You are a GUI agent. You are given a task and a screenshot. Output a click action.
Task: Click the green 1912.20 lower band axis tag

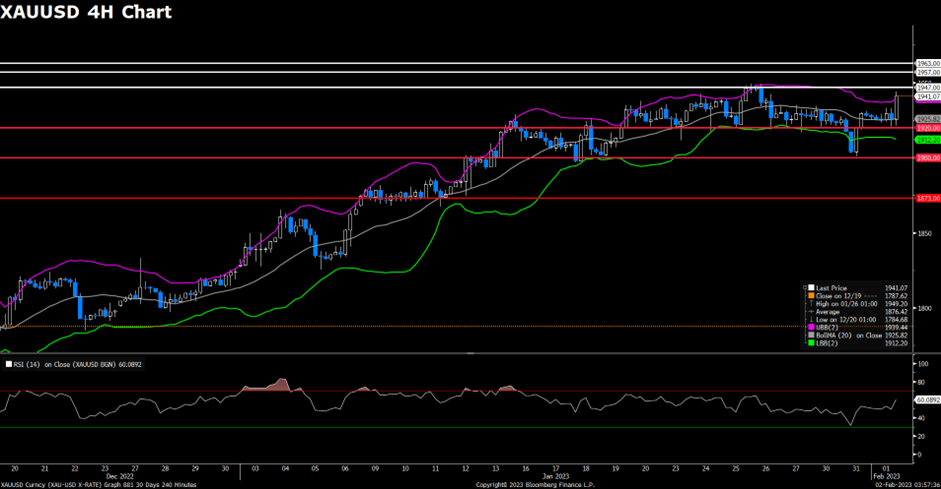coord(927,140)
